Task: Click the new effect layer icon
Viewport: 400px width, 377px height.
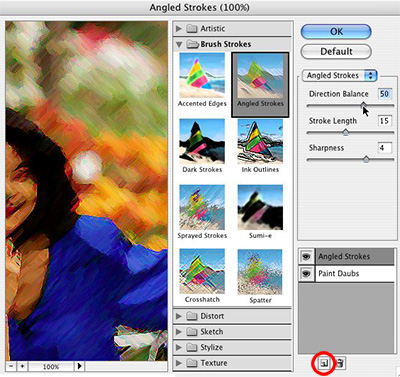Action: pos(323,363)
